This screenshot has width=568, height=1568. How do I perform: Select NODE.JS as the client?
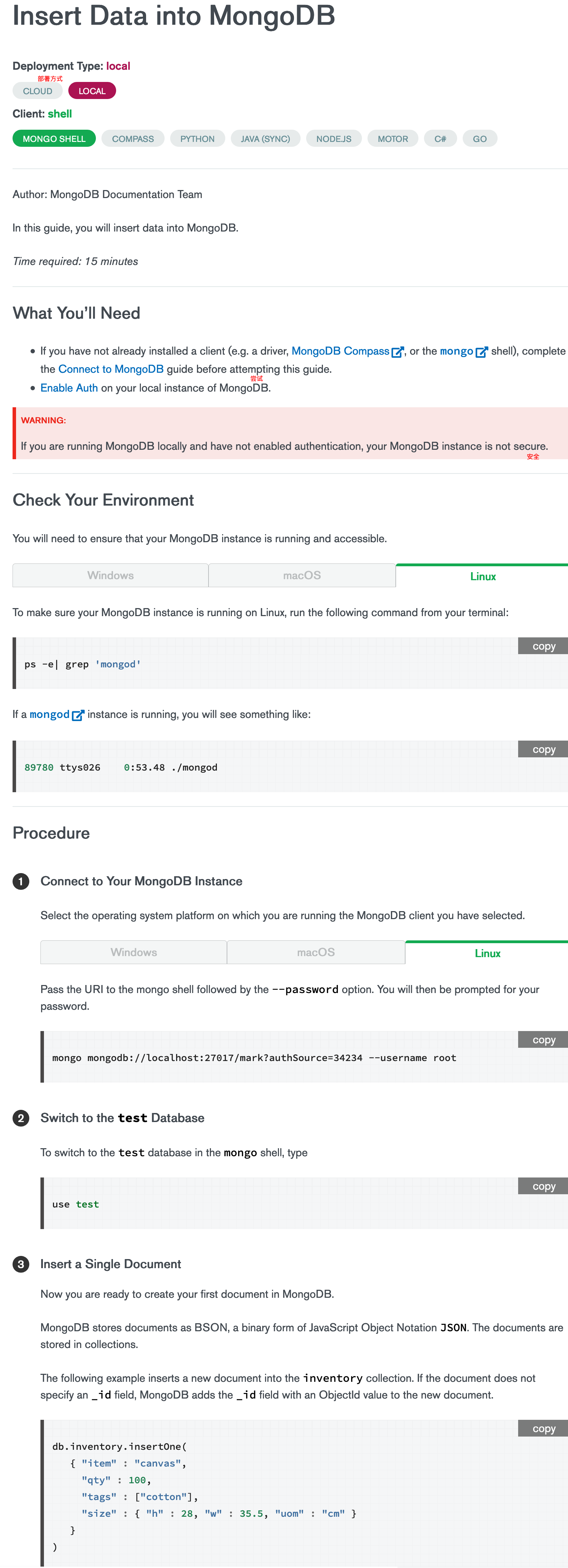point(334,139)
